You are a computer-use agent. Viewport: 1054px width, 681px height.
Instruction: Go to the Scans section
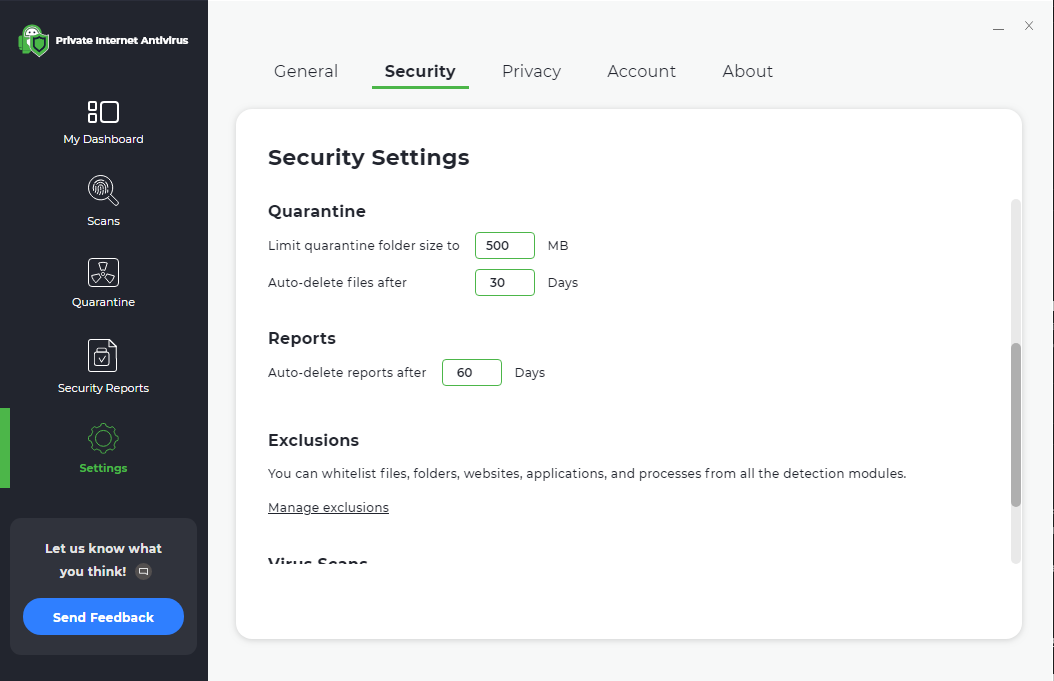(103, 190)
